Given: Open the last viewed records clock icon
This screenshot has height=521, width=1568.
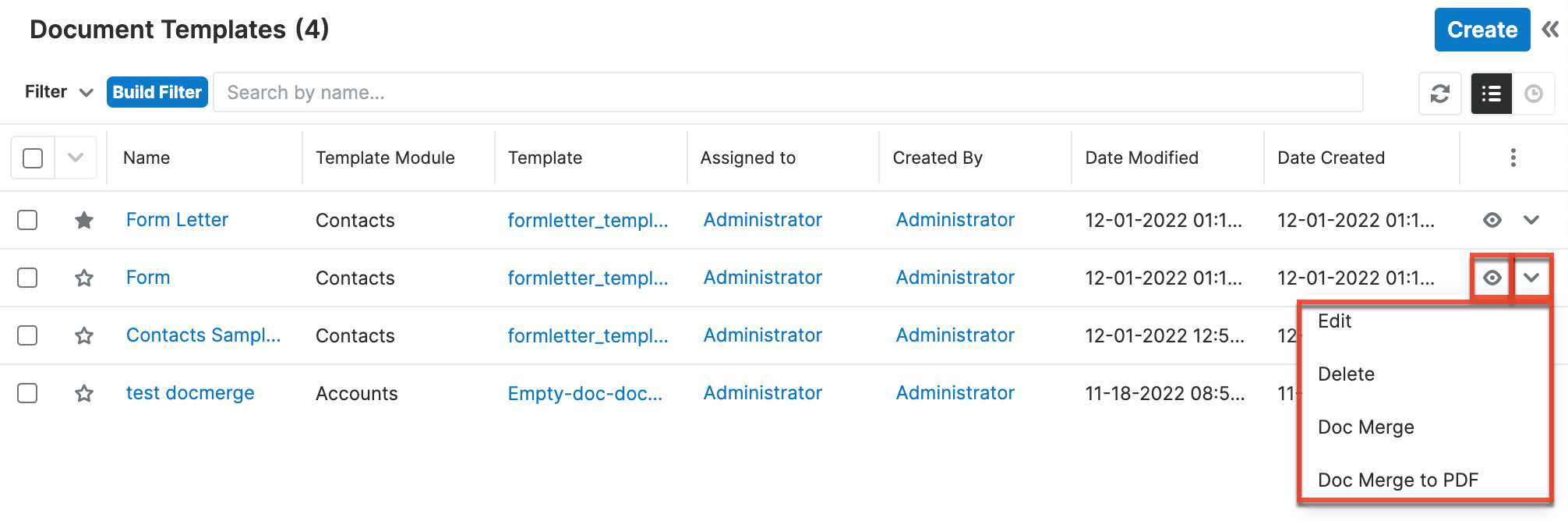Looking at the screenshot, I should 1534,93.
